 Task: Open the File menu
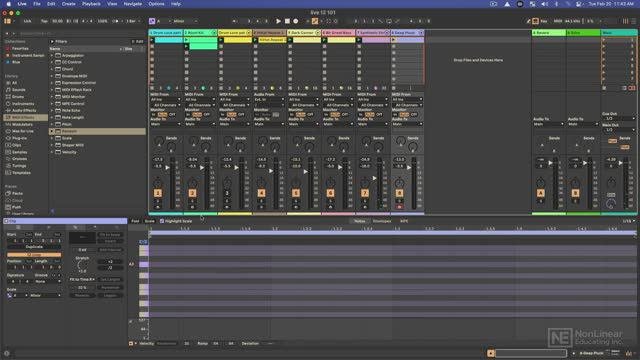37,4
